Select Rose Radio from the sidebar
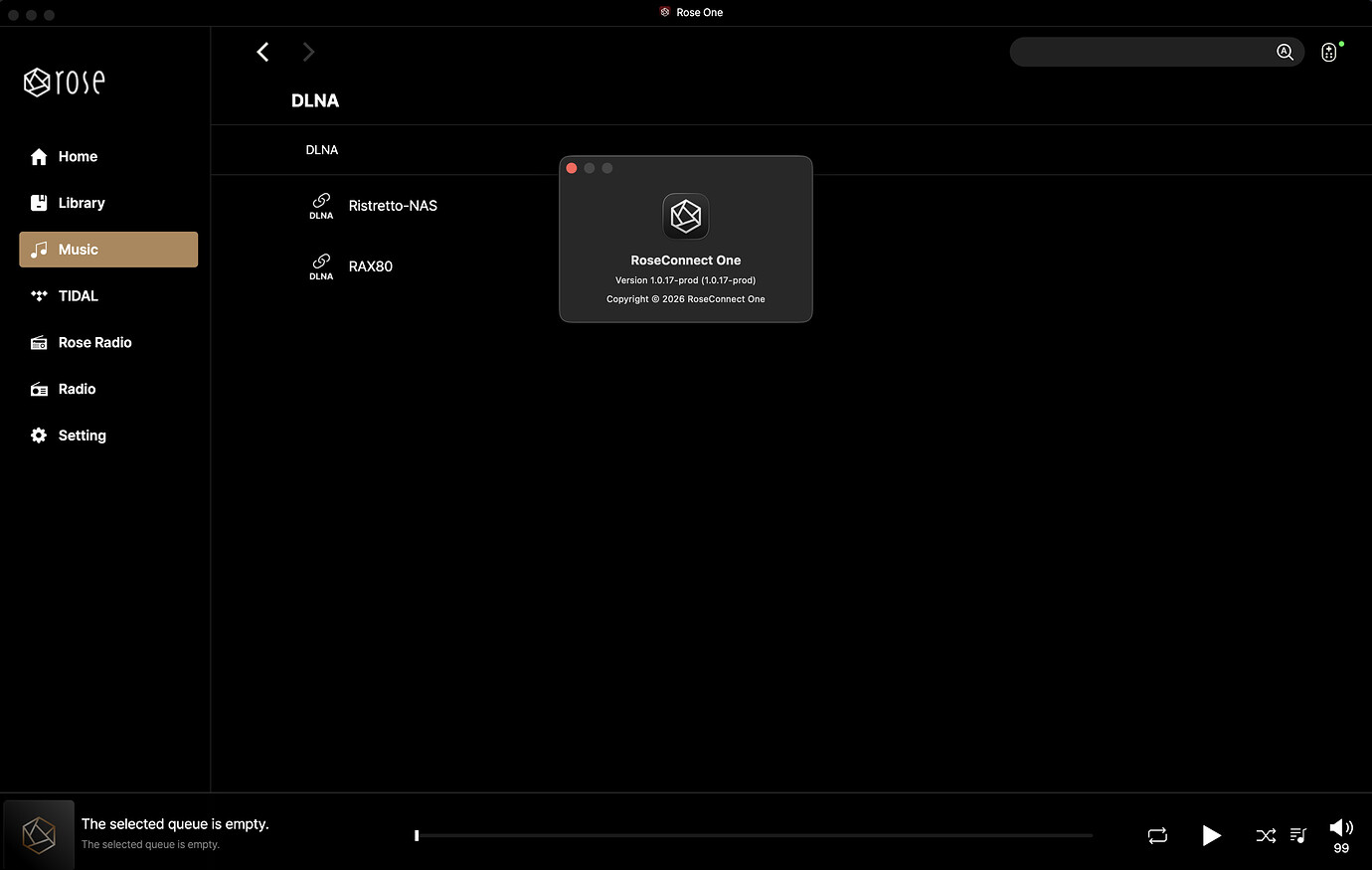The image size is (1372, 870). (x=93, y=342)
